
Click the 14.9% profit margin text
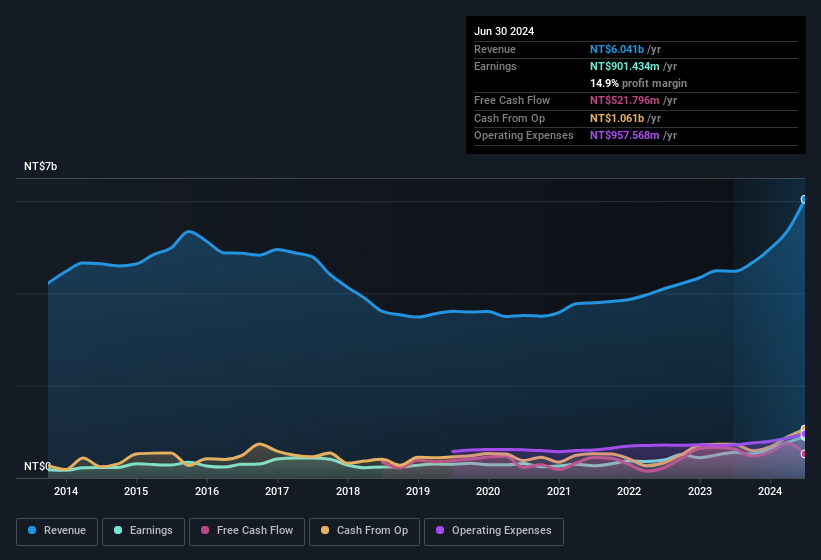point(638,83)
